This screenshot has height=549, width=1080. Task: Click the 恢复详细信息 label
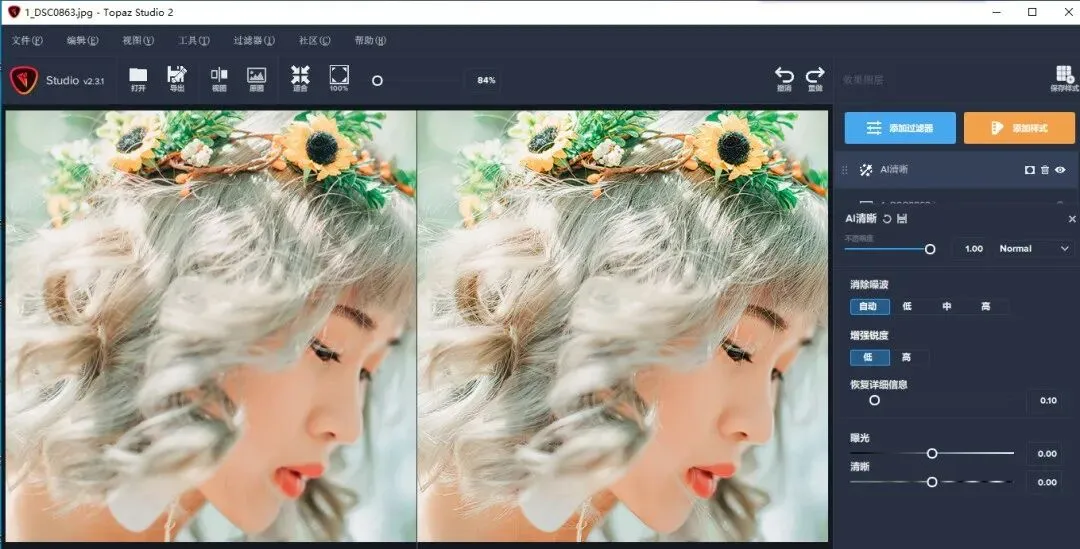coord(879,384)
